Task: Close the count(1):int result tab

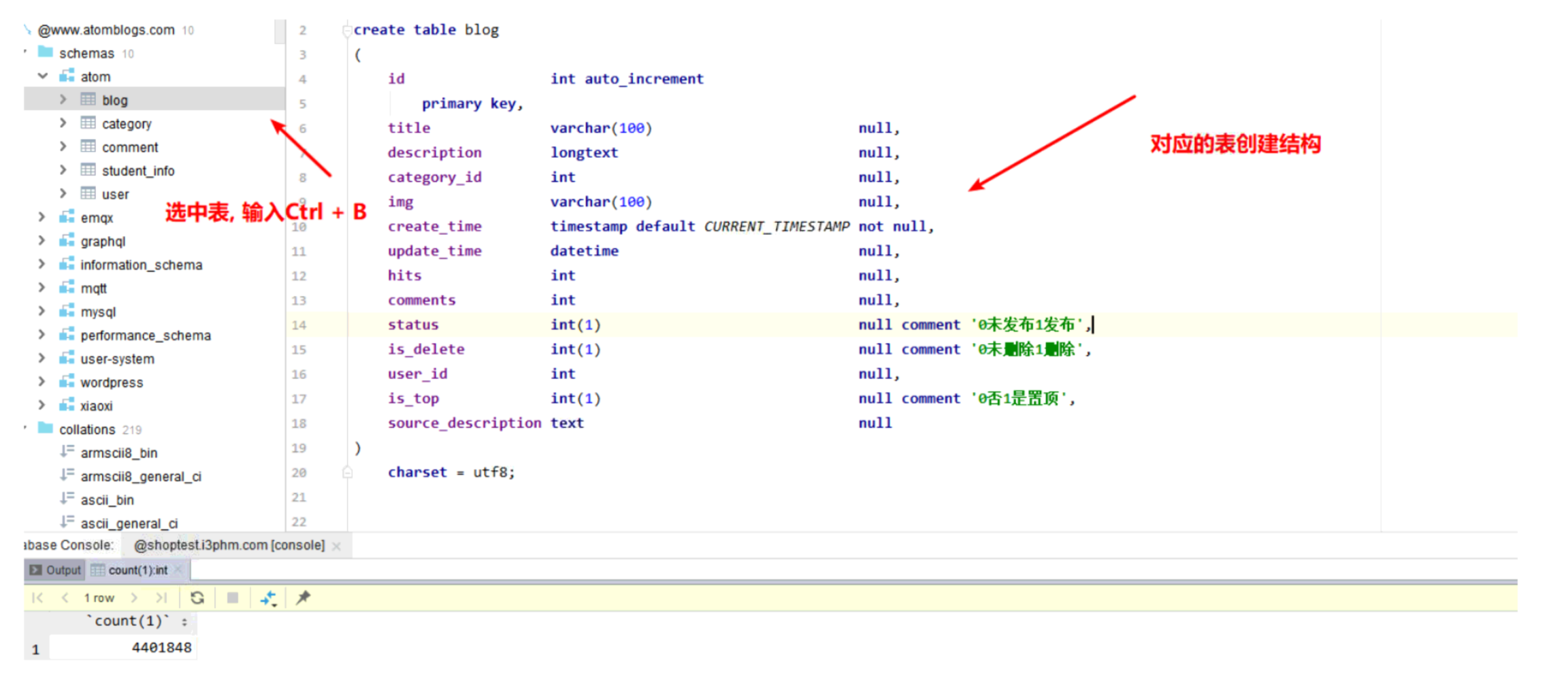Action: (178, 569)
